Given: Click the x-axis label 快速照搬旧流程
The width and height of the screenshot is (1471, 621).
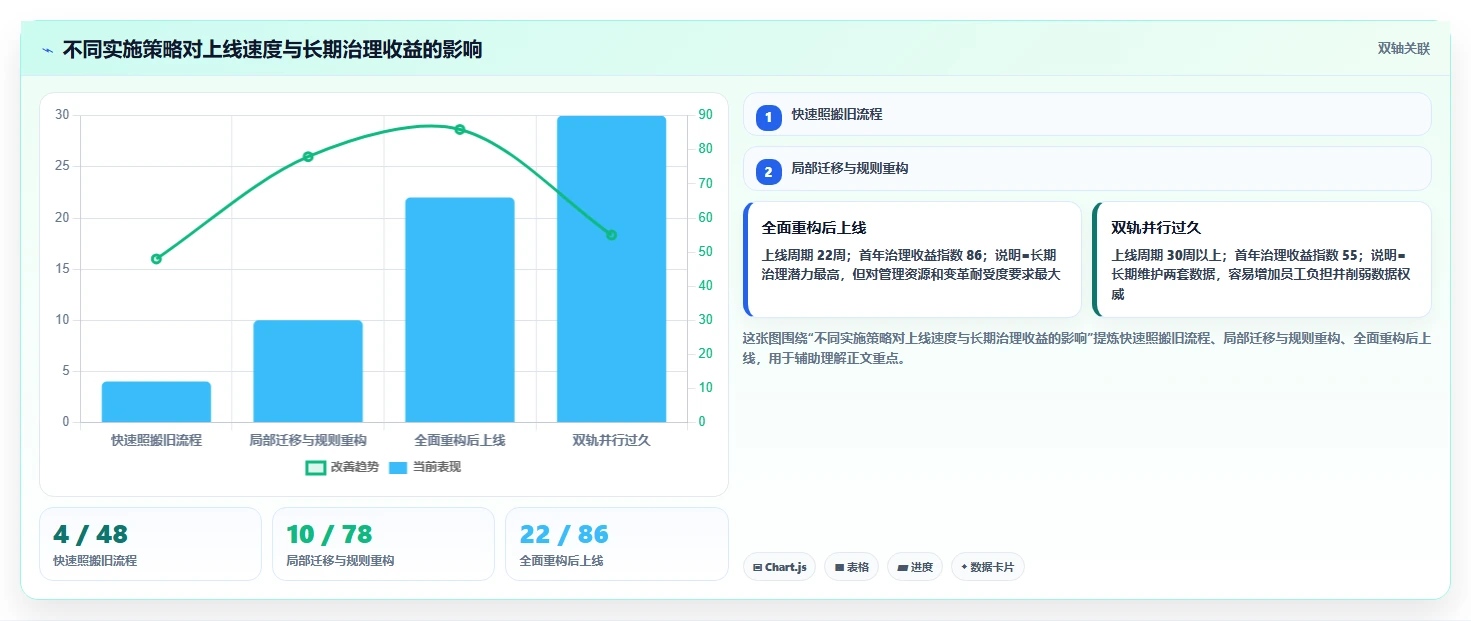Looking at the screenshot, I should click(x=156, y=440).
